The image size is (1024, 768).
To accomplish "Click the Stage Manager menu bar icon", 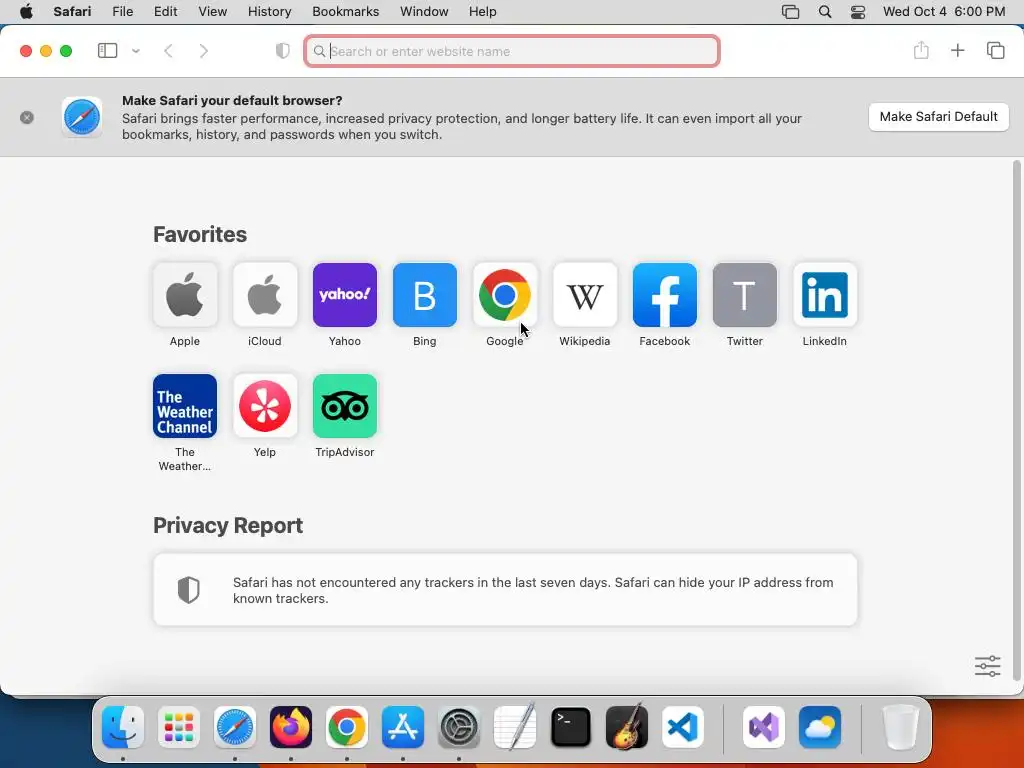I will click(x=790, y=12).
